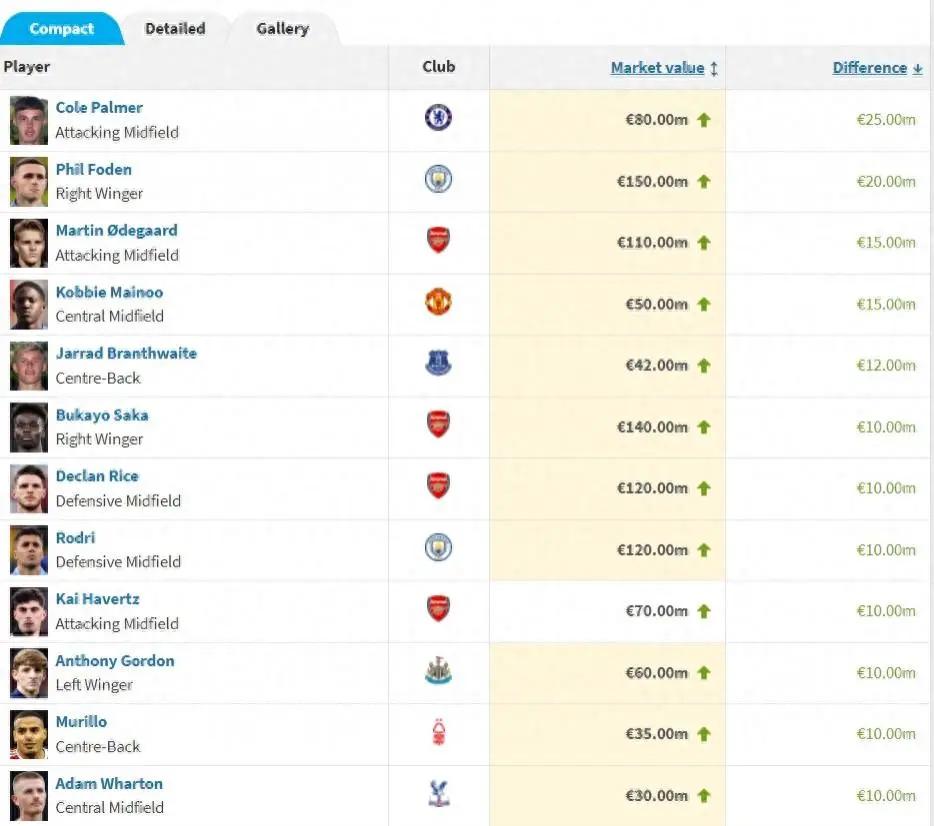This screenshot has width=934, height=826.
Task: Click Newcastle crest beside Anthony Gordon
Action: 438,671
